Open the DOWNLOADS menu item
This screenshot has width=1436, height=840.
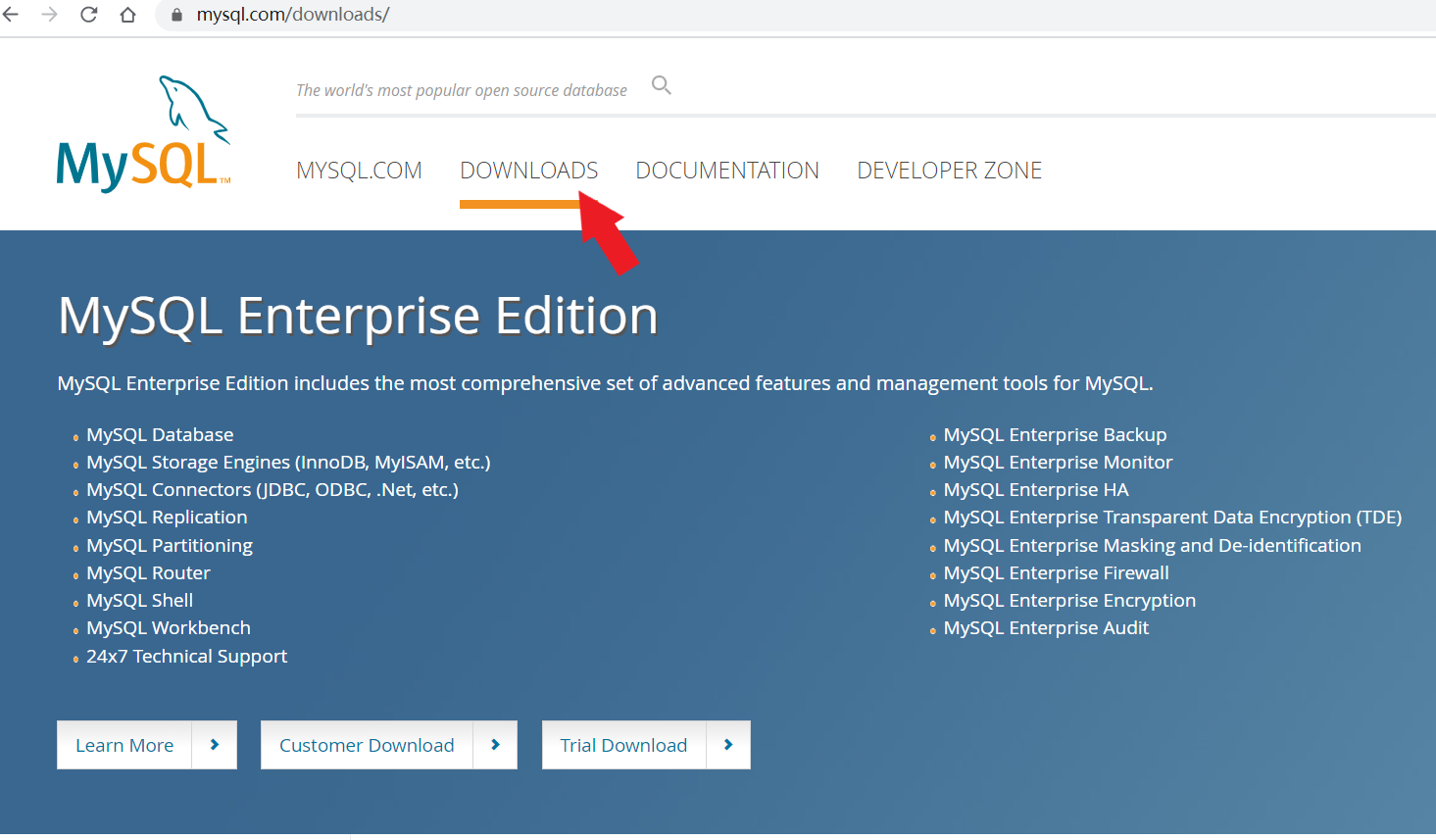[x=528, y=170]
